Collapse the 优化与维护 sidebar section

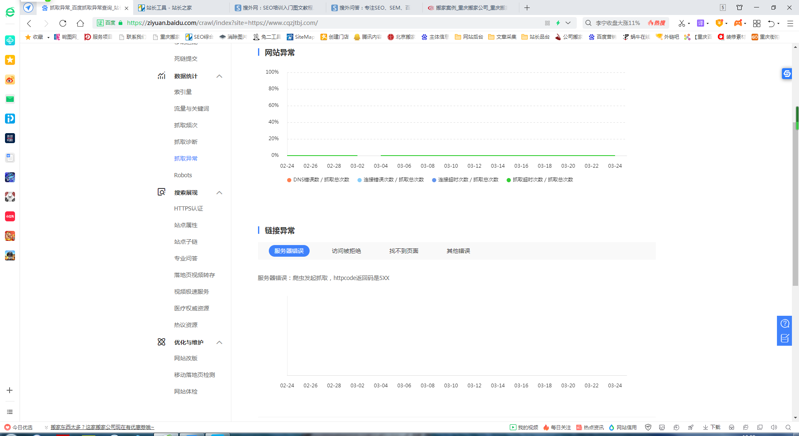pos(219,342)
